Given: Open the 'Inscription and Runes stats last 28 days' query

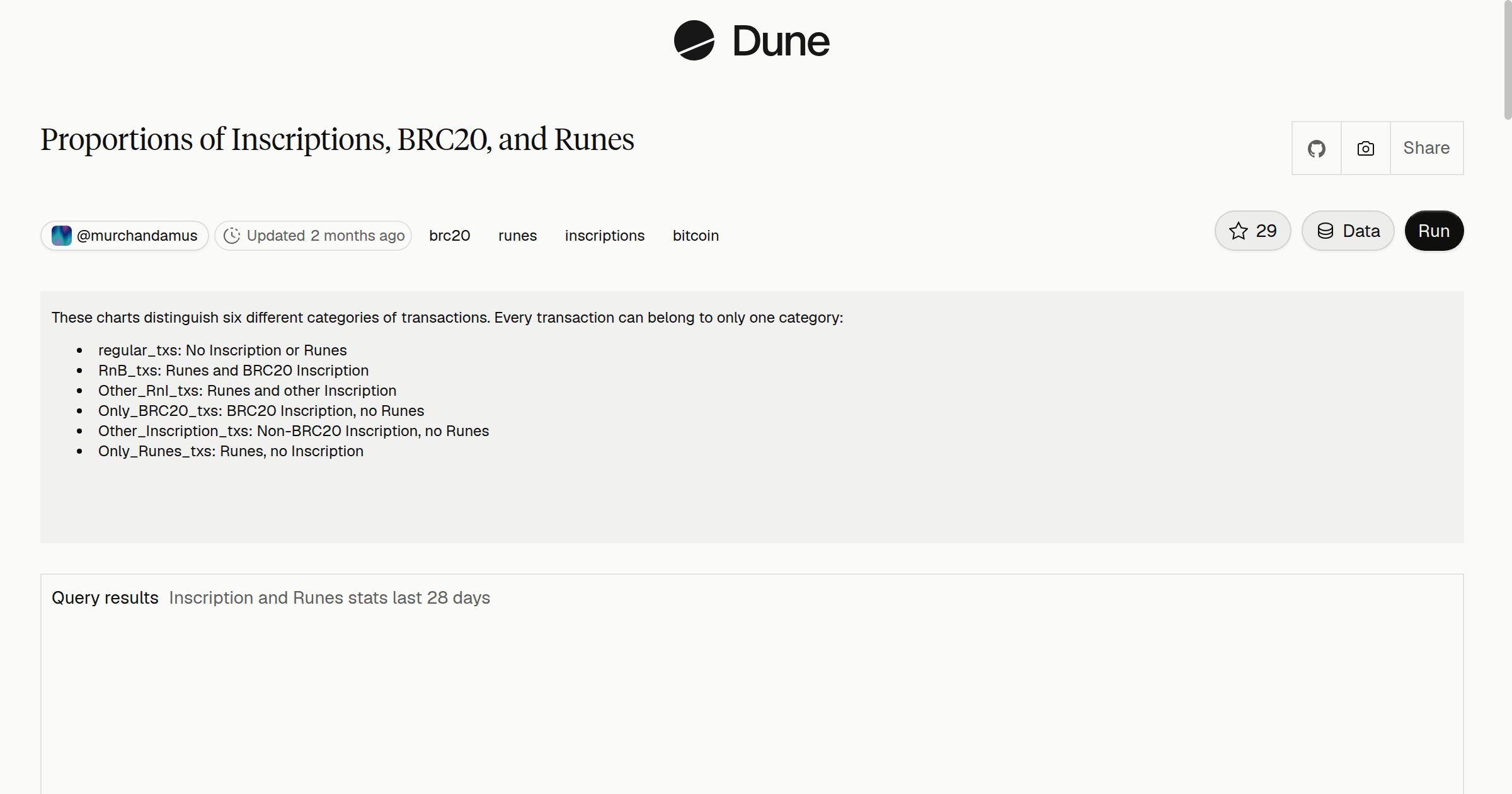Looking at the screenshot, I should point(329,597).
